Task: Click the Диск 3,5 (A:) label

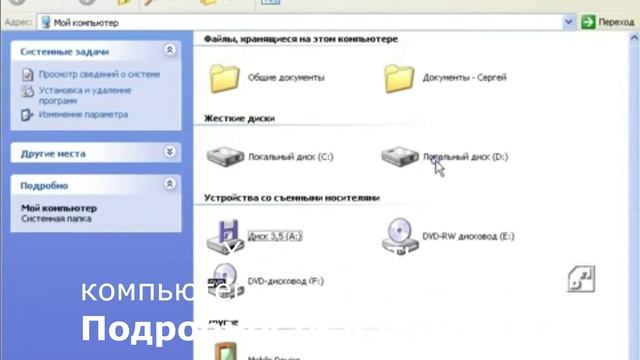Action: (x=275, y=236)
